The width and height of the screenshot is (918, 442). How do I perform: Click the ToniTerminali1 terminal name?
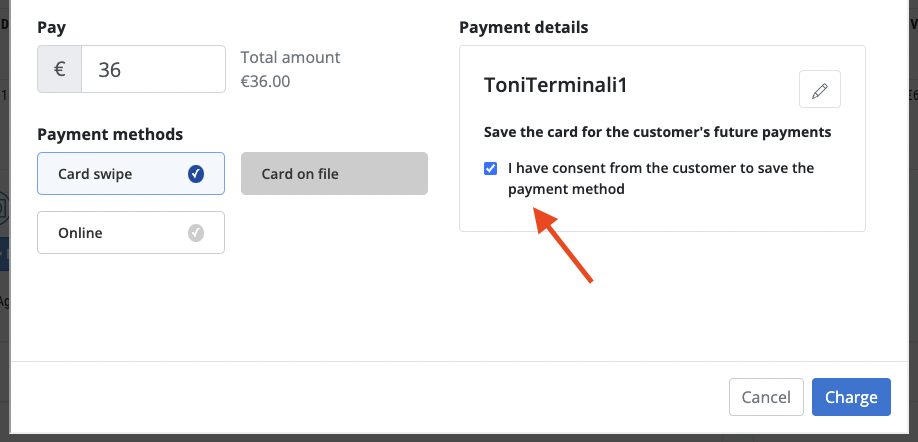tap(556, 85)
